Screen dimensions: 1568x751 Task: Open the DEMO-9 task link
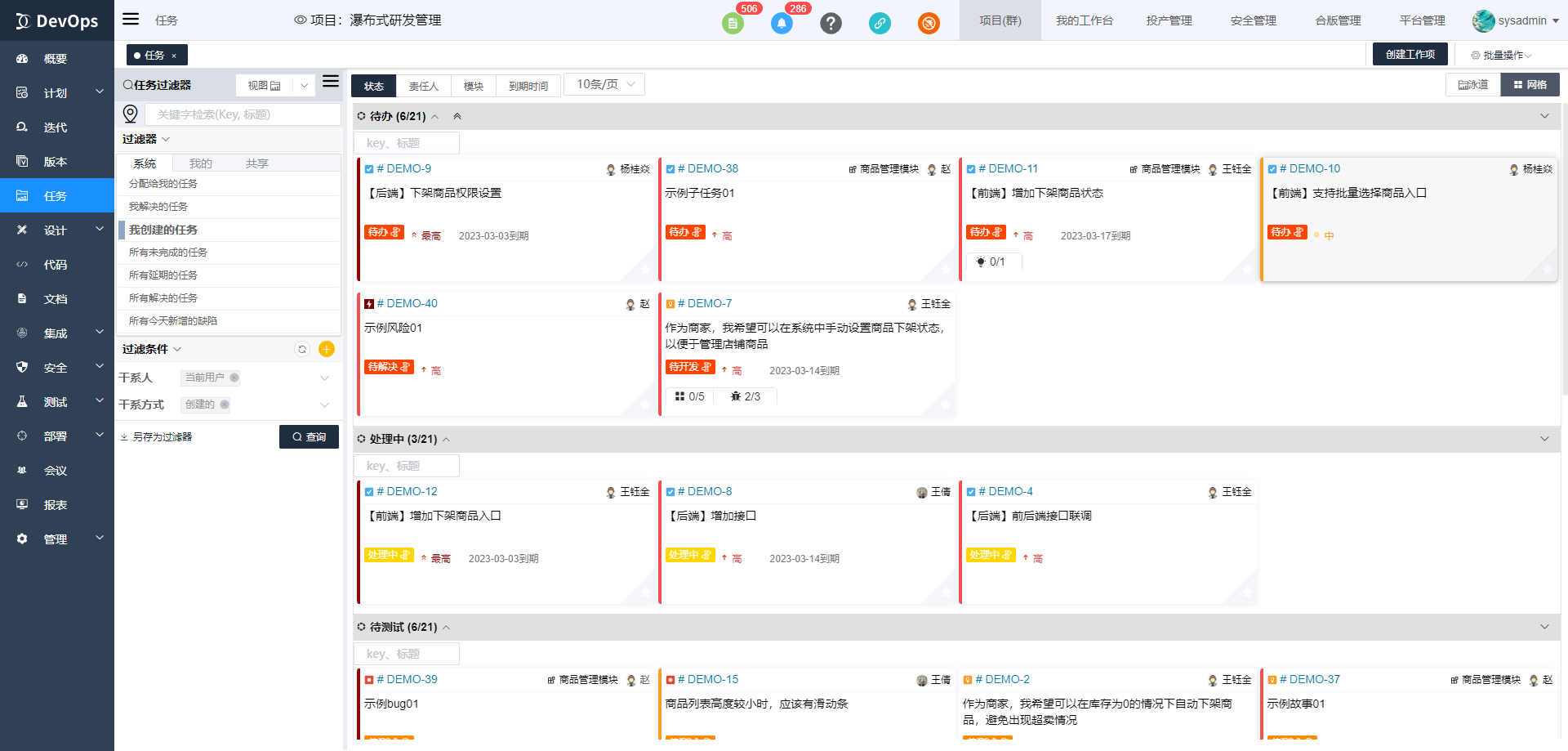click(408, 168)
